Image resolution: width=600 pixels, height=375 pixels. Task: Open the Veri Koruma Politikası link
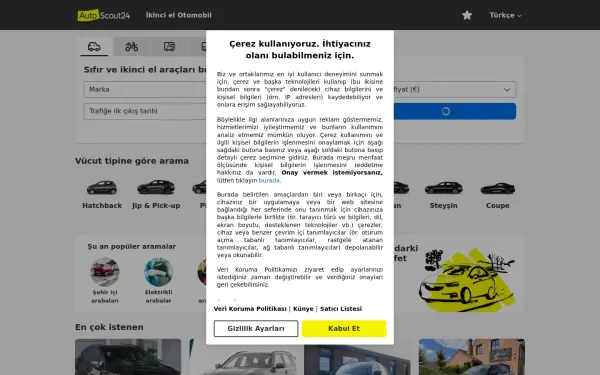[x=250, y=309]
